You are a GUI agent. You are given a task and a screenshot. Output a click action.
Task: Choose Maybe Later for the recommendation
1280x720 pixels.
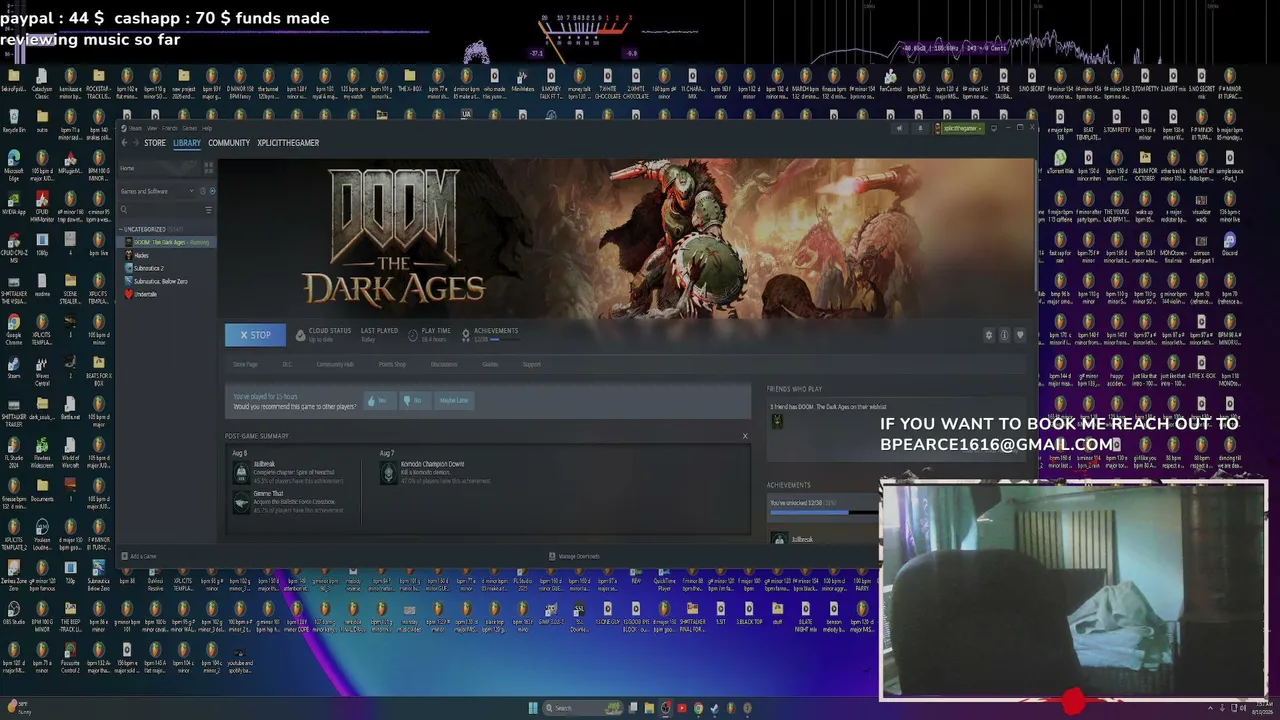pyautogui.click(x=453, y=400)
